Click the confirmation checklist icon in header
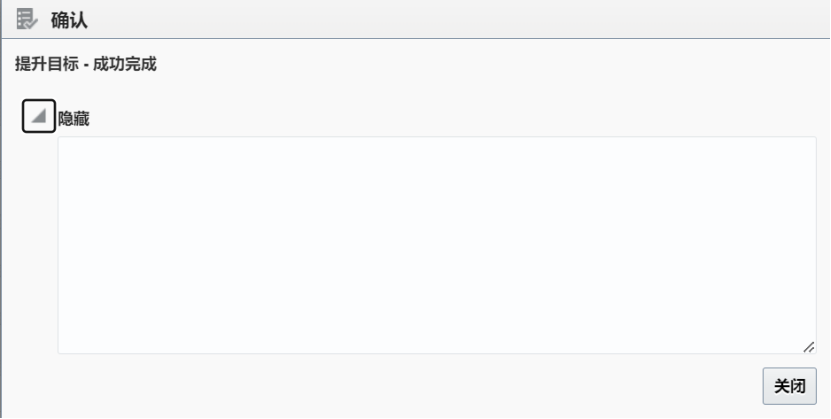 (x=27, y=20)
